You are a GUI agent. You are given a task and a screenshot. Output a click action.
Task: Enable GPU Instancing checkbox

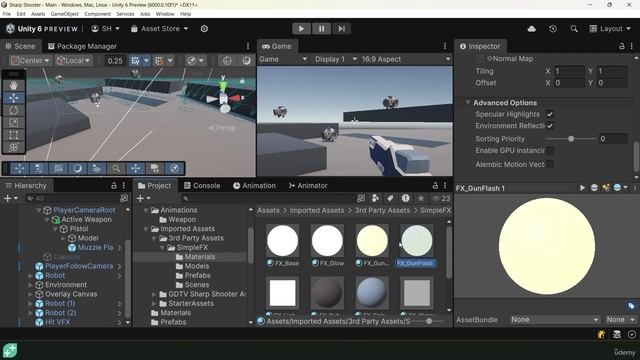(x=550, y=151)
